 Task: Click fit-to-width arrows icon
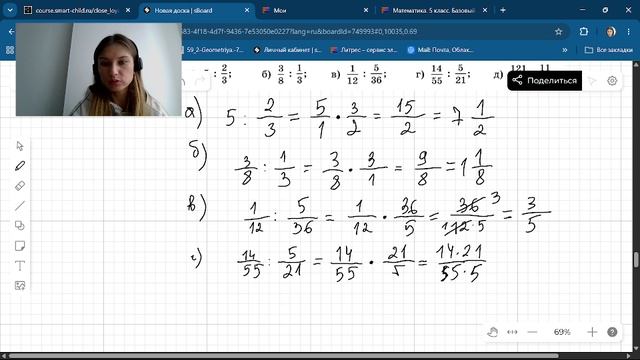pyautogui.click(x=512, y=332)
